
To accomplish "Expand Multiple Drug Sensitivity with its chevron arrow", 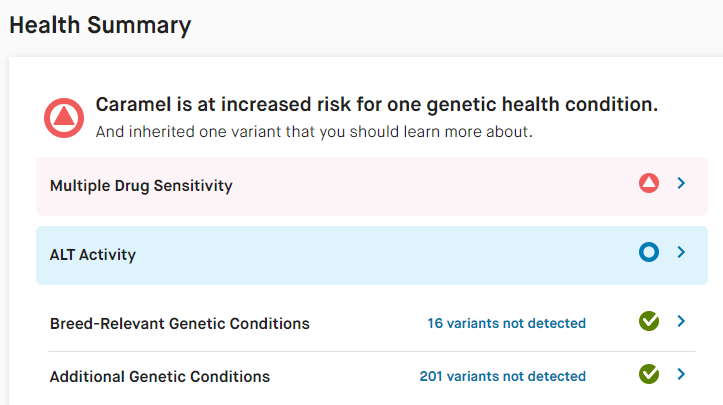I will 681,184.
